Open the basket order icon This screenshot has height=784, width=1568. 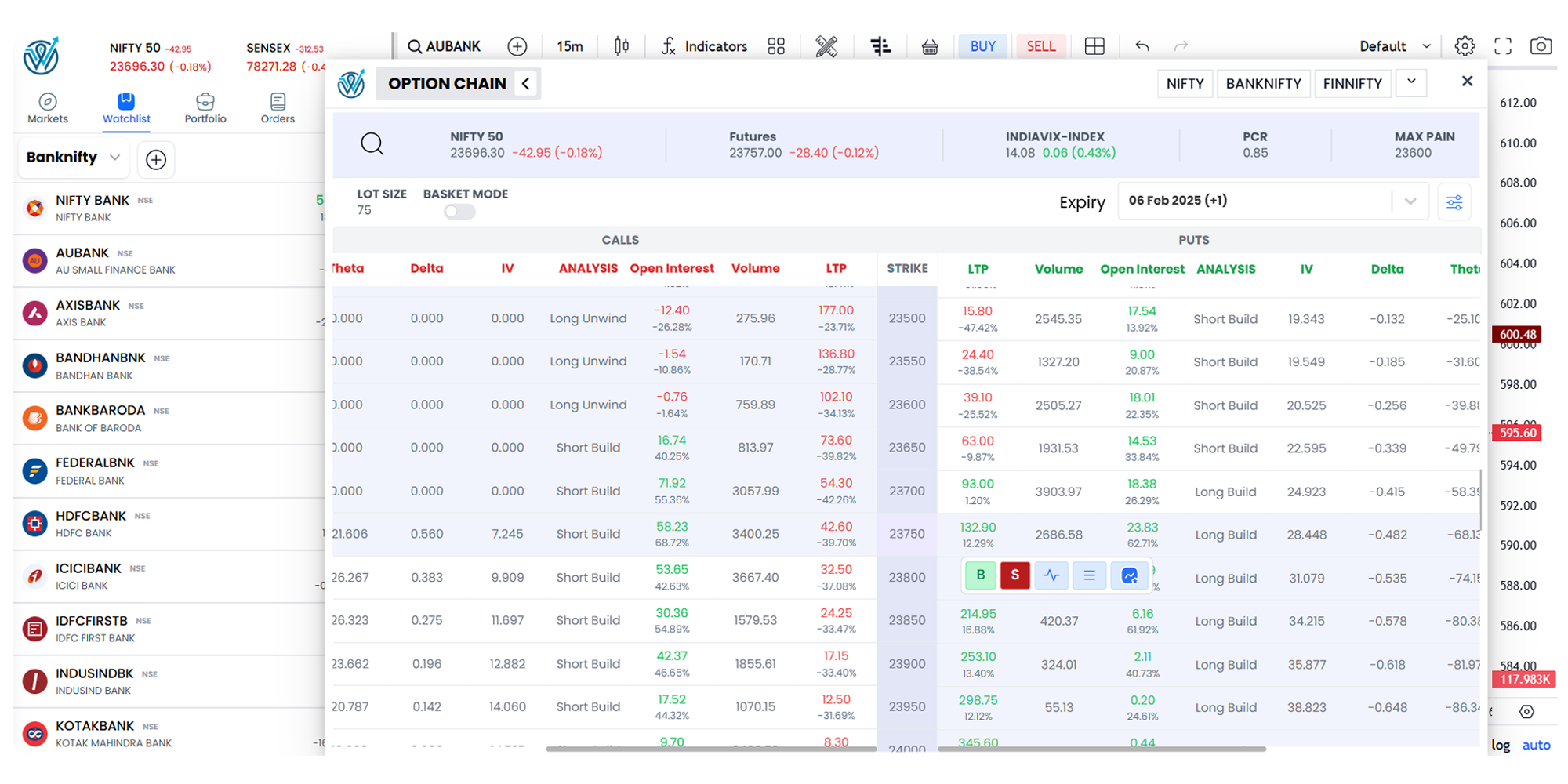tap(930, 47)
